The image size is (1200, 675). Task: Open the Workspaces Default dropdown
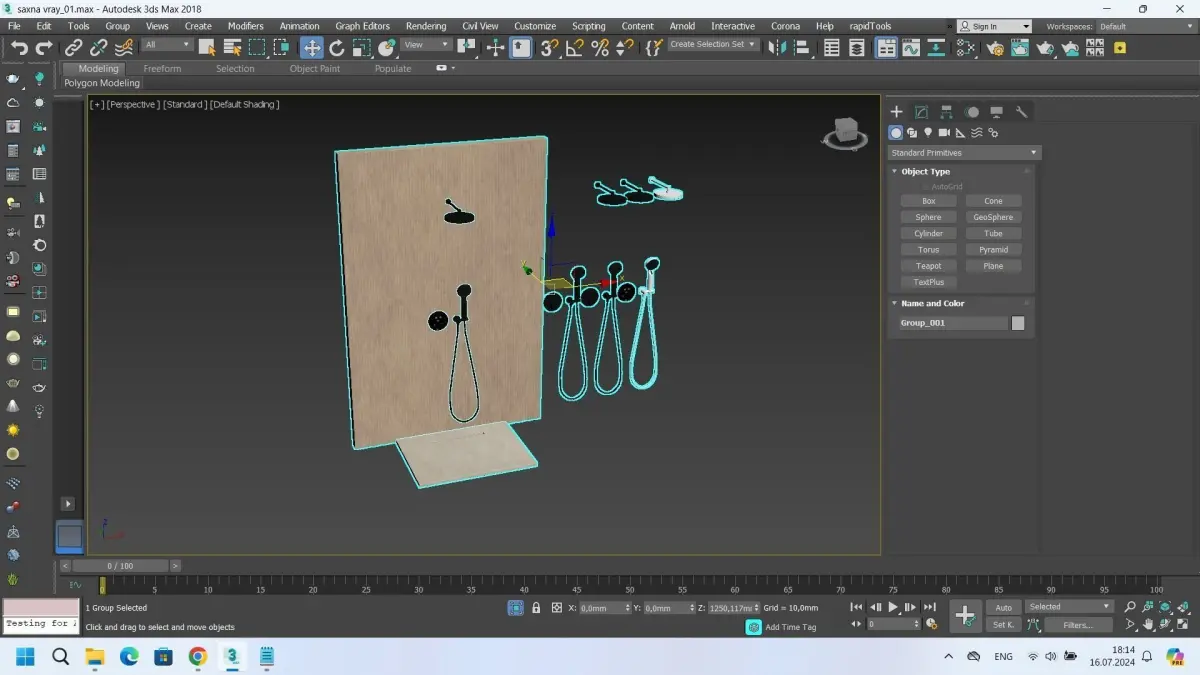(x=1146, y=26)
